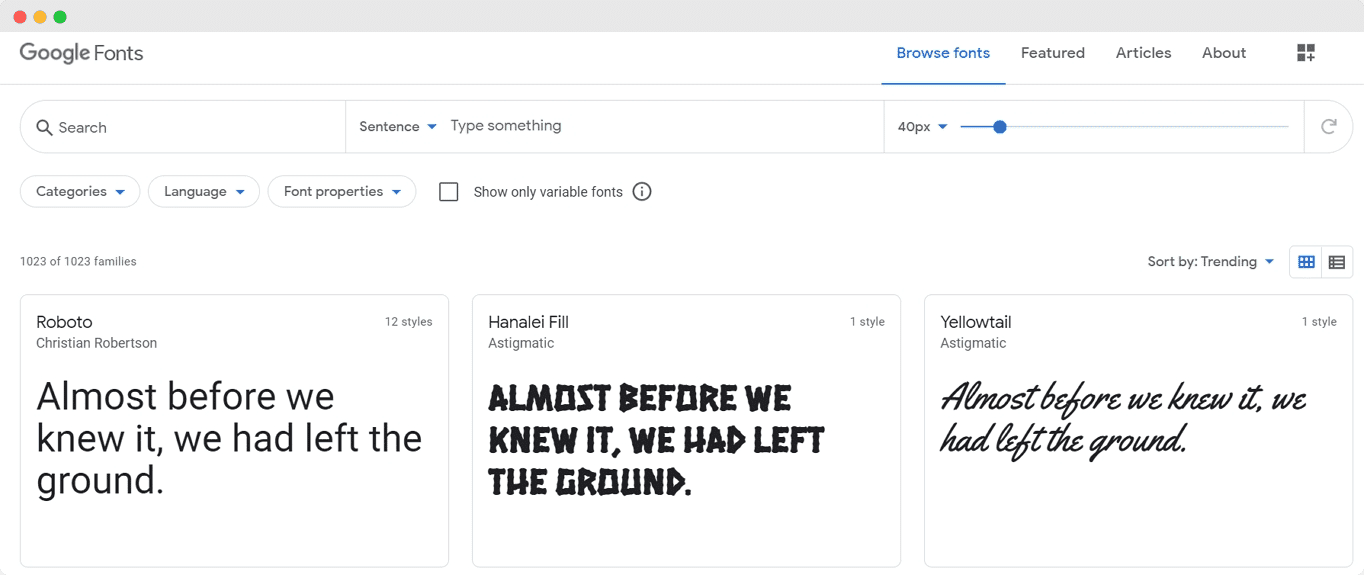Viewport: 1364px width, 575px height.
Task: Click 1 style label on Hanalei Fill
Action: click(867, 322)
